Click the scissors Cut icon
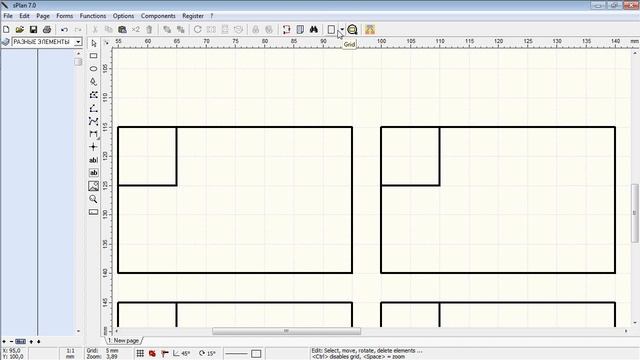This screenshot has height=360, width=640. (x=95, y=29)
